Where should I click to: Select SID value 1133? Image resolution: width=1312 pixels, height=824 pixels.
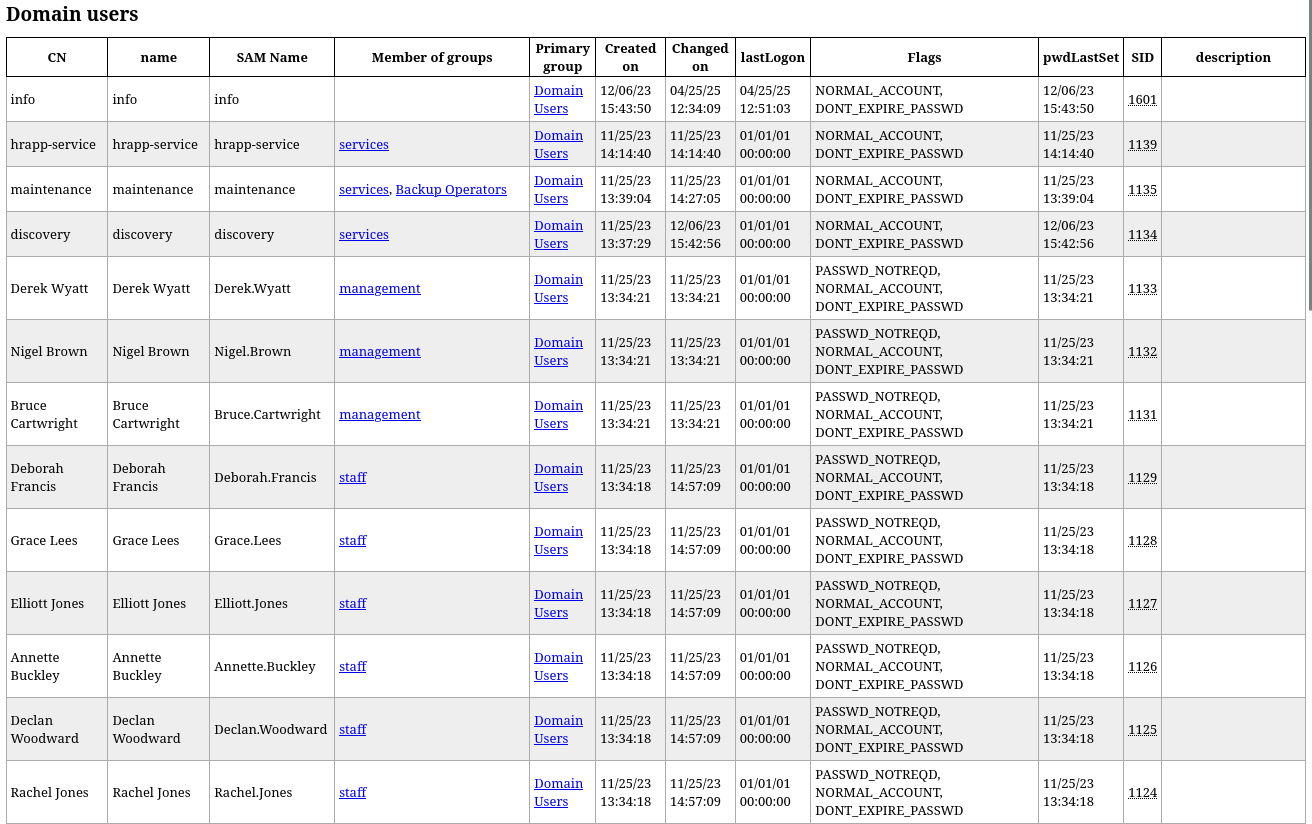pyautogui.click(x=1142, y=288)
